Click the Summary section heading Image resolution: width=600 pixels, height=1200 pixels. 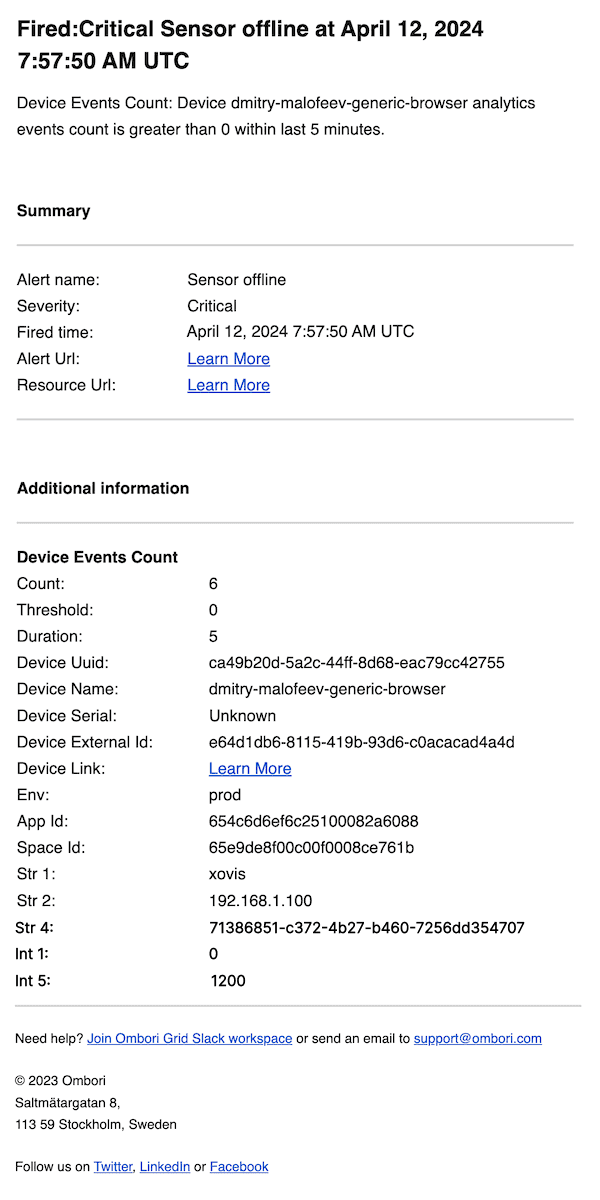[x=53, y=211]
